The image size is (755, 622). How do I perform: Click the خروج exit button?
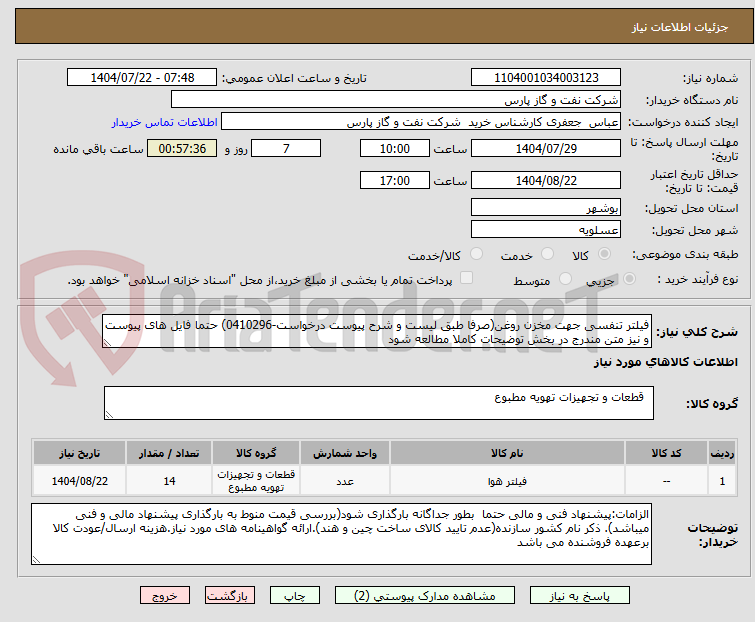165,596
